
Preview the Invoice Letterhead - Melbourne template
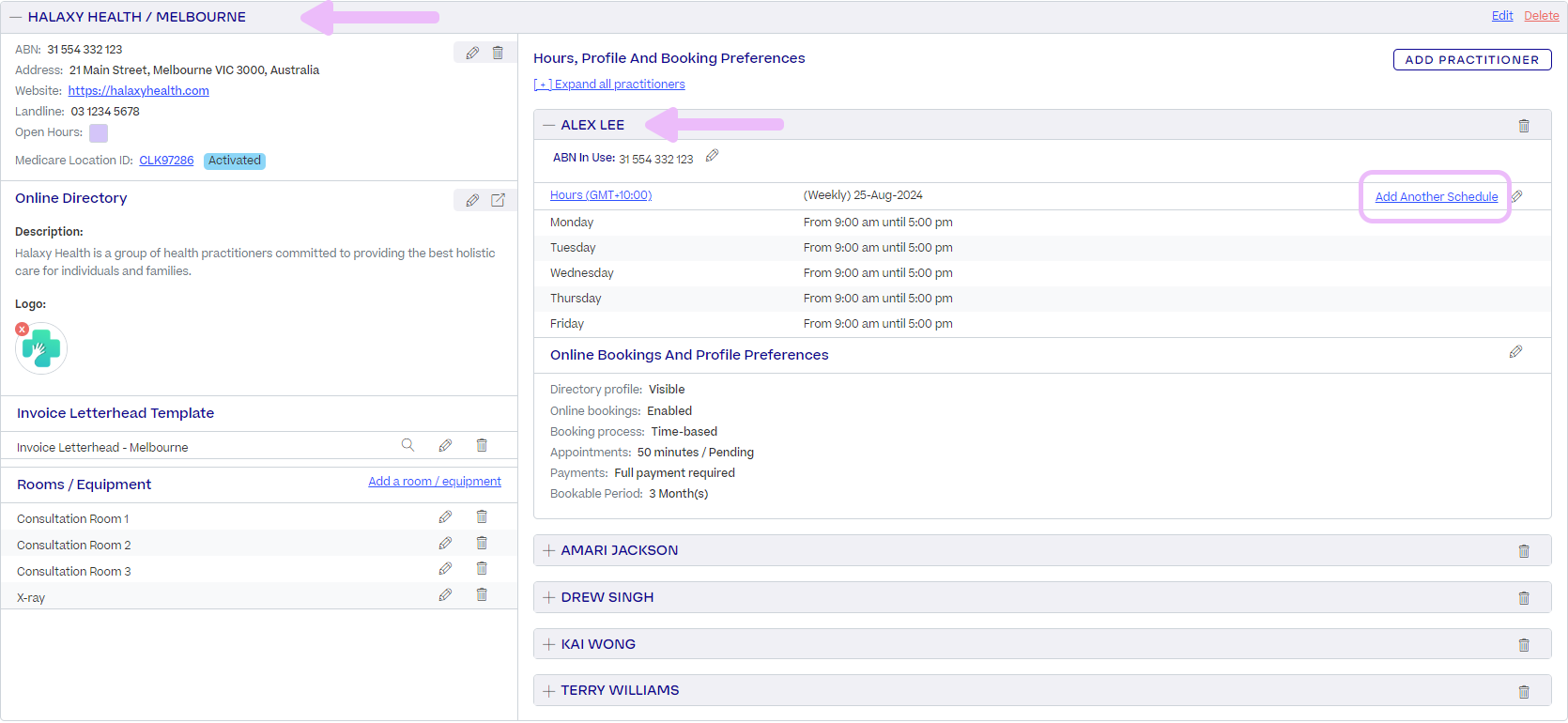click(x=407, y=445)
